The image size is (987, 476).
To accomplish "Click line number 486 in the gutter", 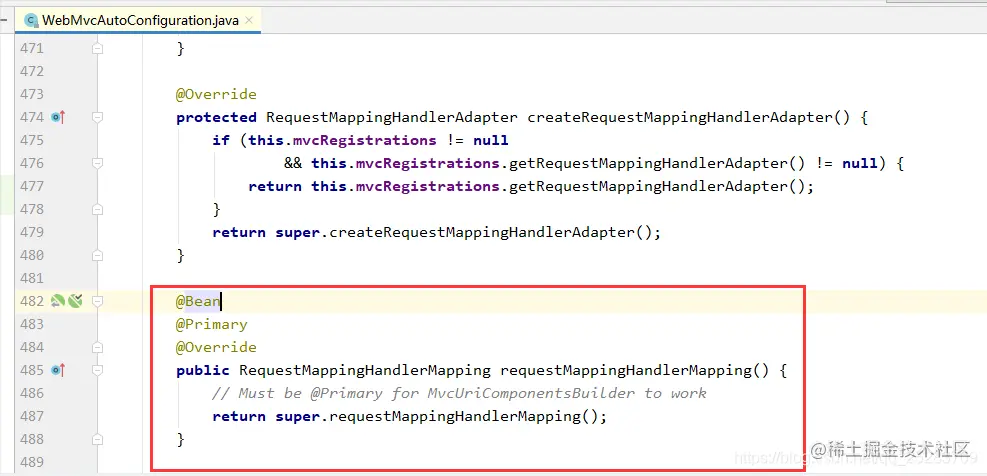I will pos(31,393).
